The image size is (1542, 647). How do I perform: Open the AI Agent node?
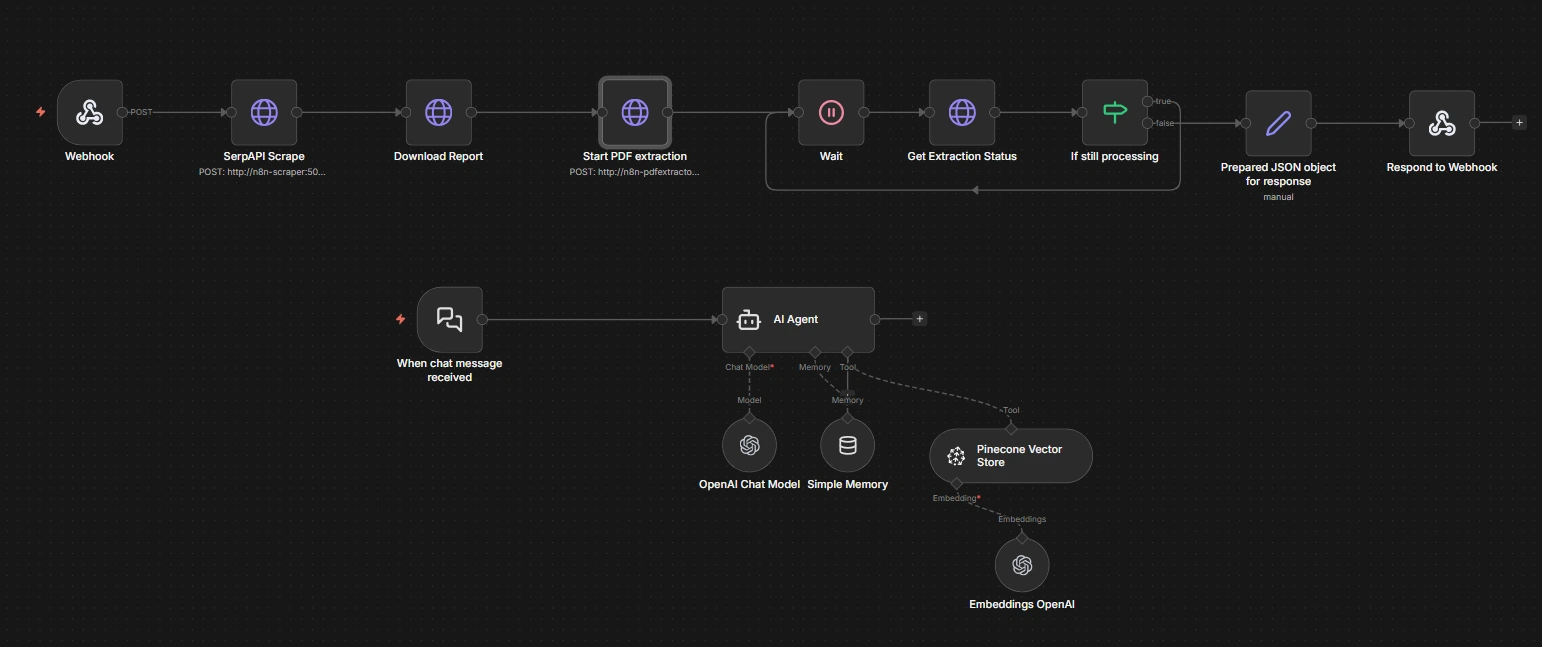tap(798, 320)
